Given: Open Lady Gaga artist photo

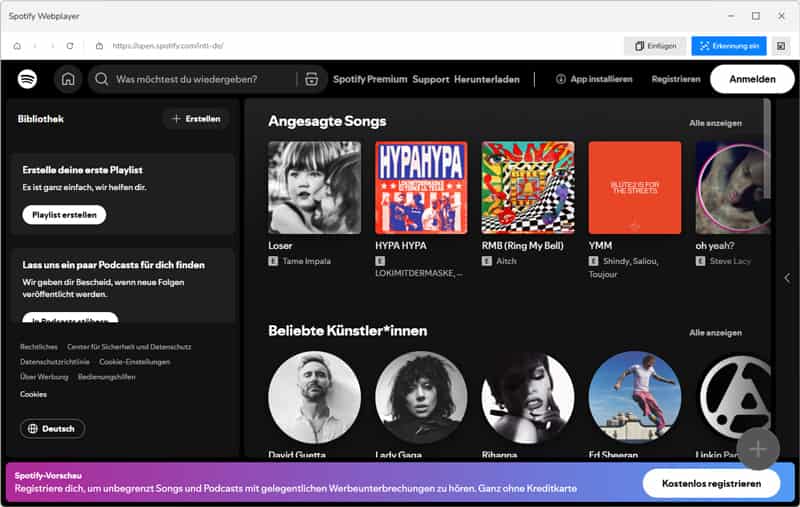Looking at the screenshot, I should point(421,397).
